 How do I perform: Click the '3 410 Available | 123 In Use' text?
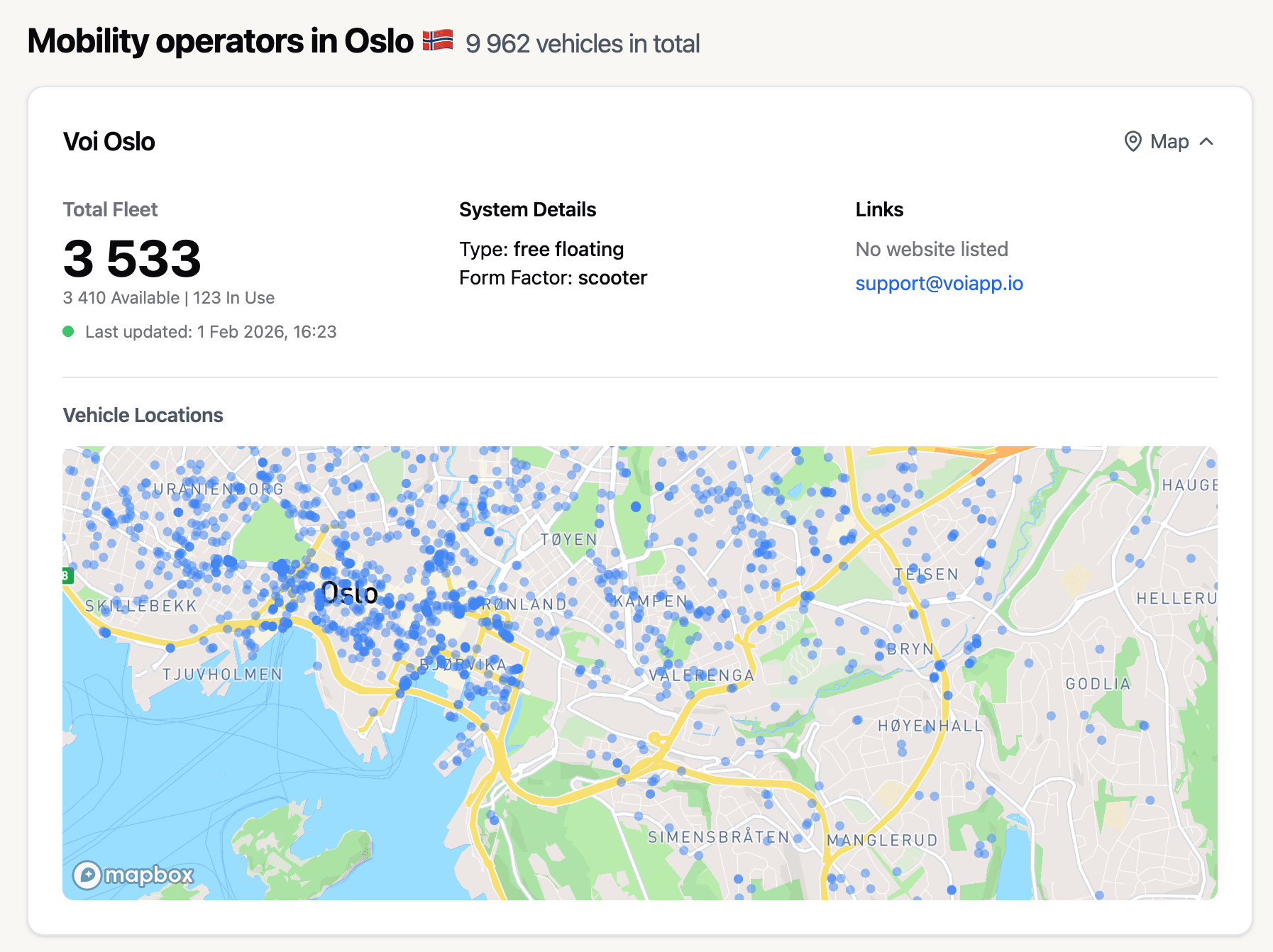coord(169,298)
